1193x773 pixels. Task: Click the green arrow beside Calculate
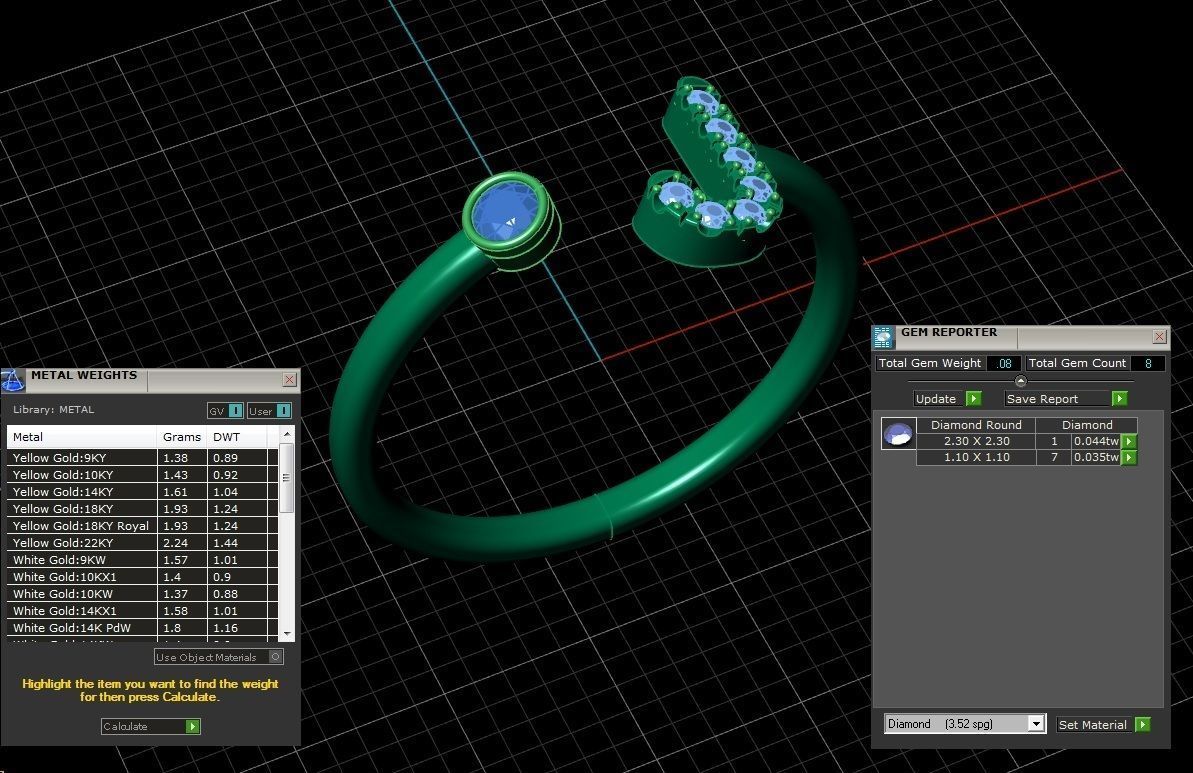click(x=192, y=727)
